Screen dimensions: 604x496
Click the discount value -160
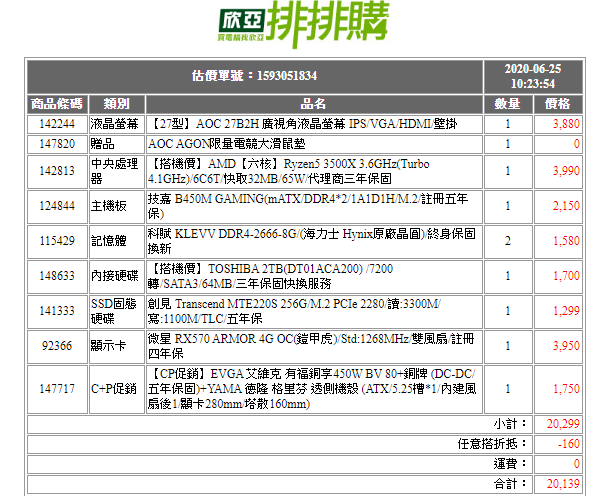(558, 444)
